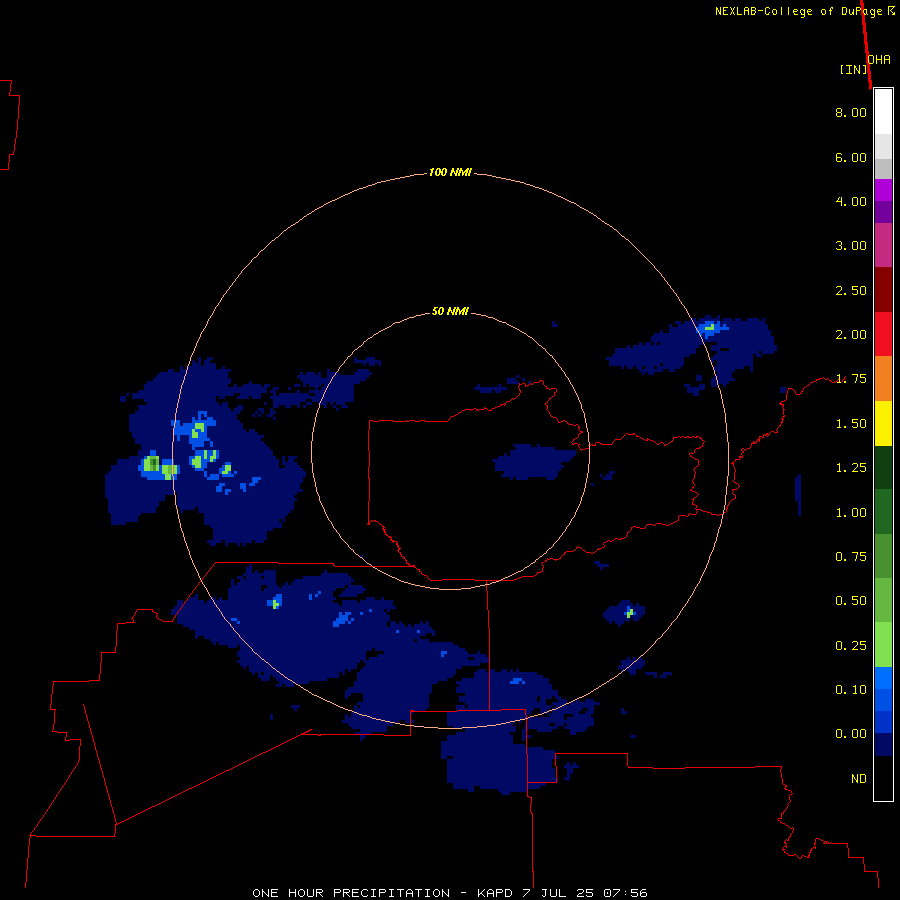Click the 1.50 legend value
Screen dimensions: 900x900
point(851,424)
